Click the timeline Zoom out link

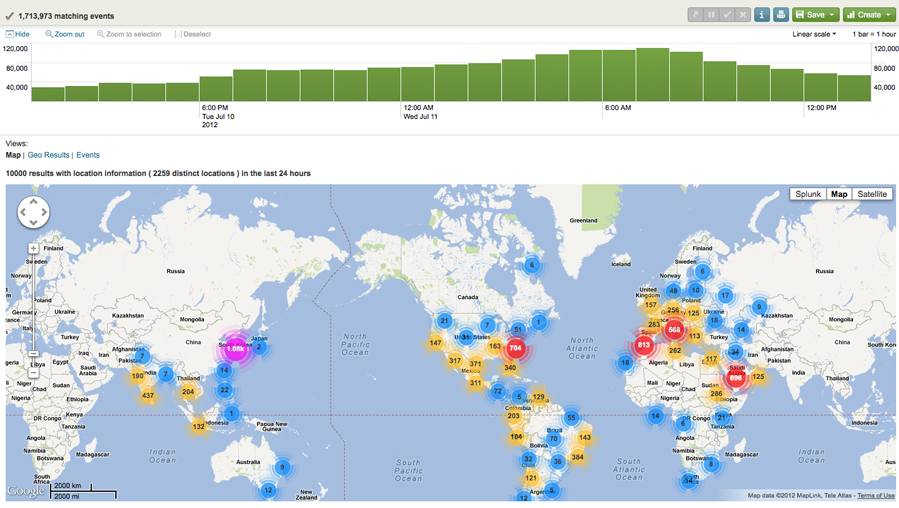[x=64, y=34]
